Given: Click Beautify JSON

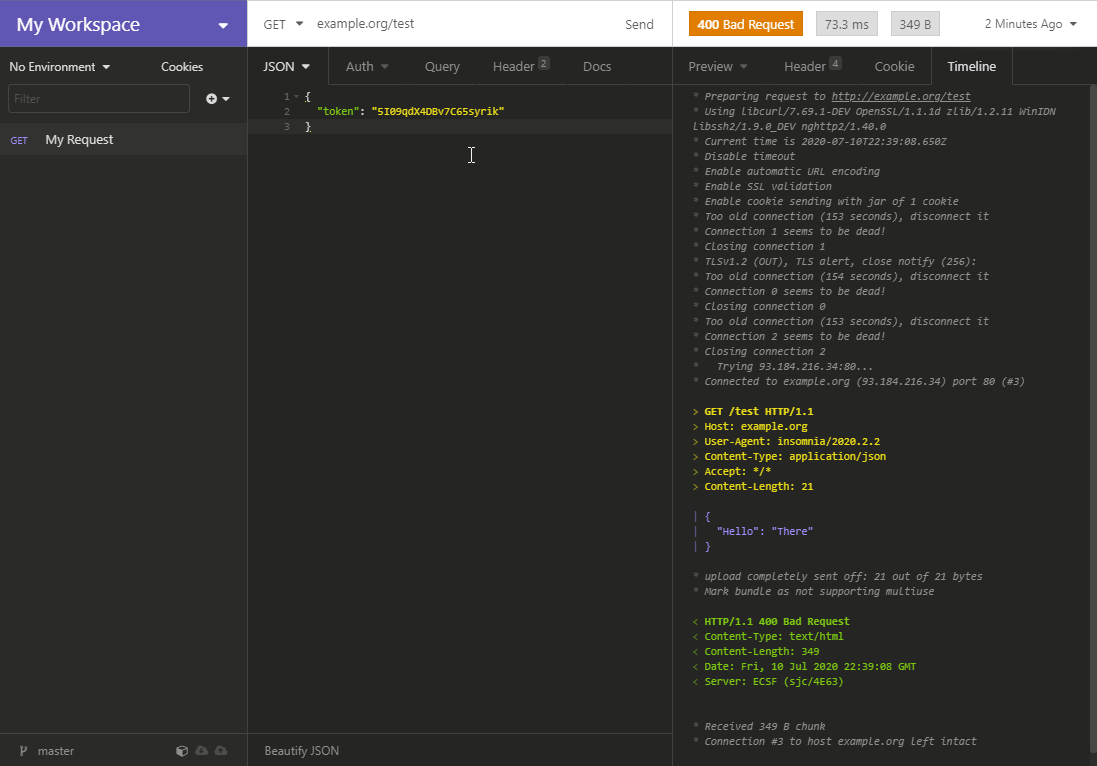Looking at the screenshot, I should coord(299,750).
